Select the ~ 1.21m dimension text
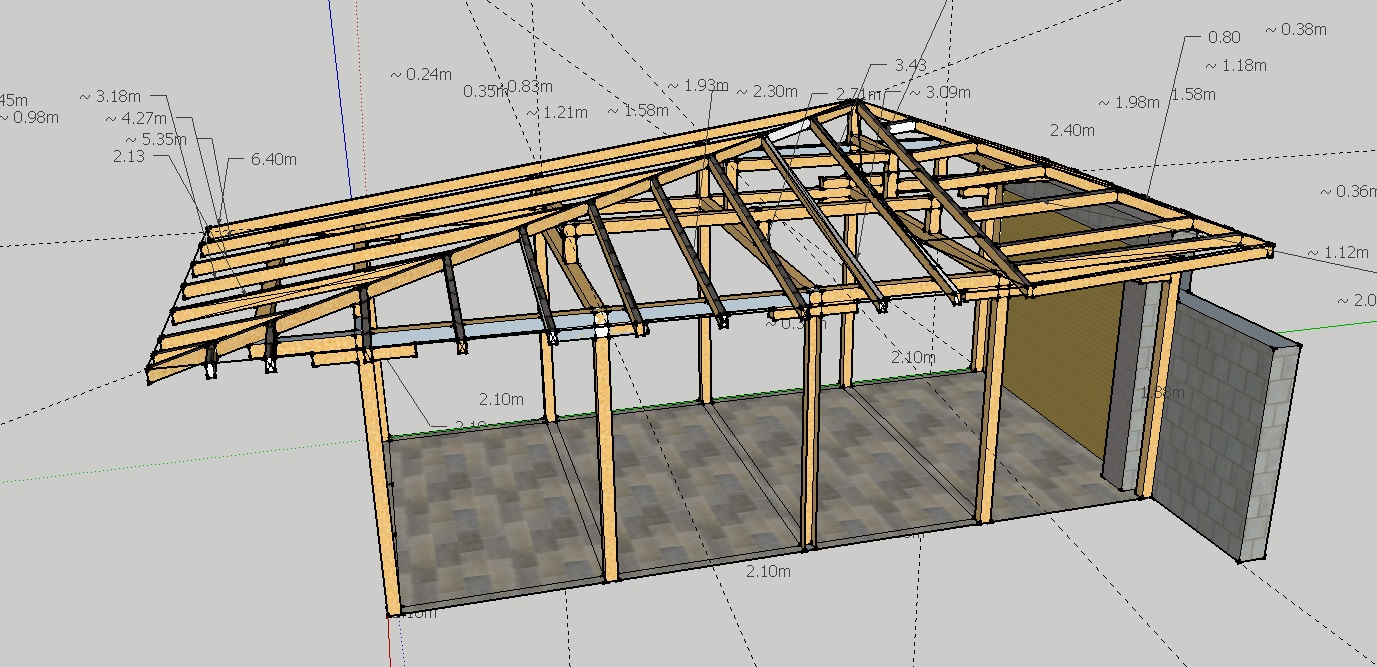 [557, 112]
